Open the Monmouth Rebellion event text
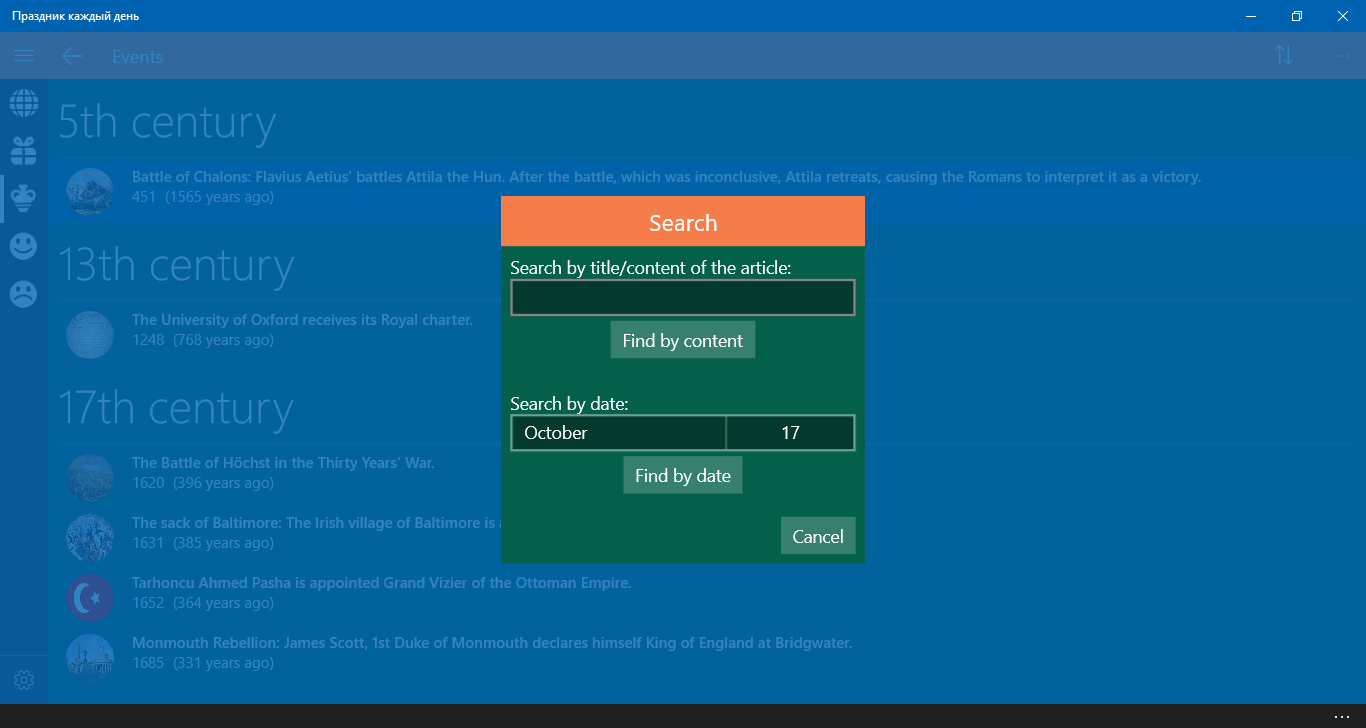The height and width of the screenshot is (728, 1366). (x=492, y=643)
